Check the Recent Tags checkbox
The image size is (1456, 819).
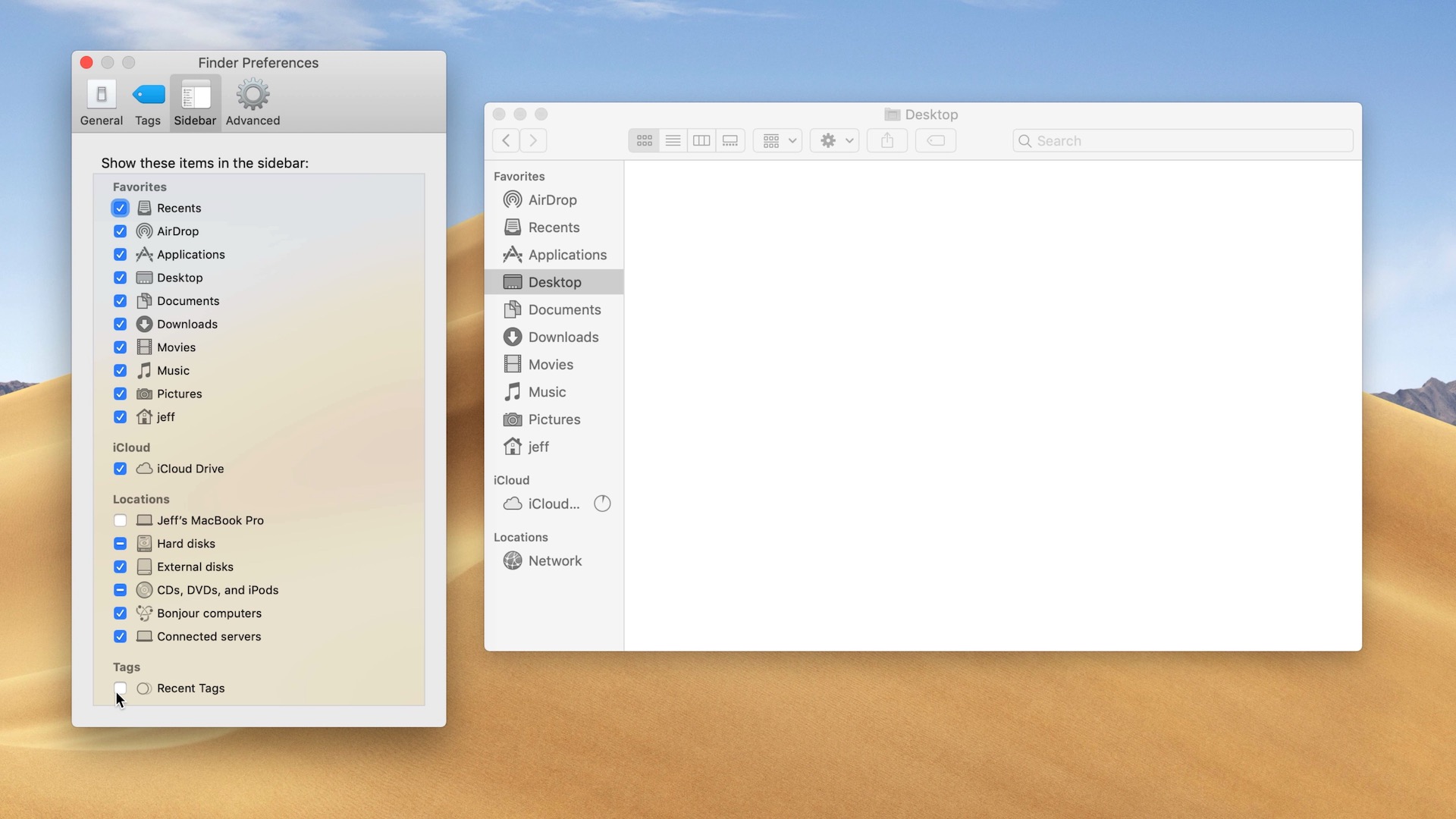coord(120,688)
